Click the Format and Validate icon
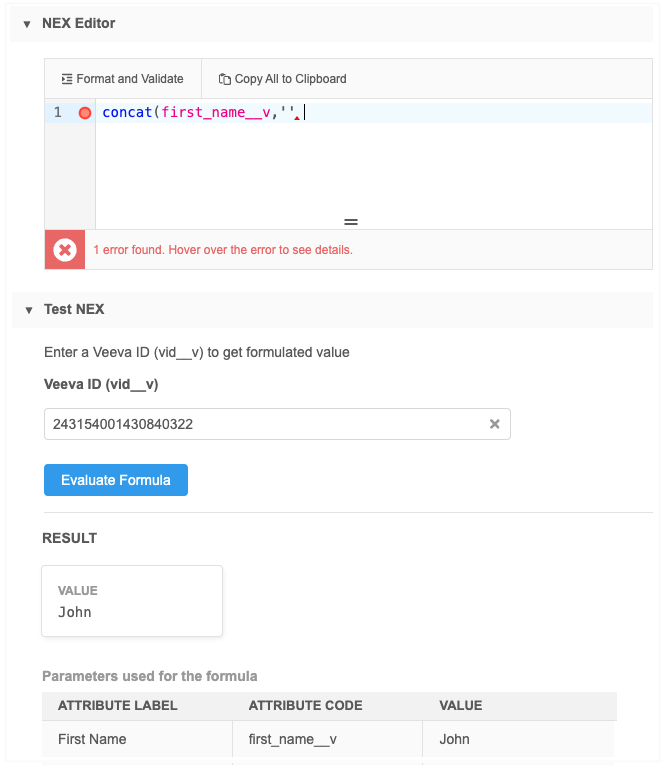The width and height of the screenshot is (665, 765). point(67,79)
